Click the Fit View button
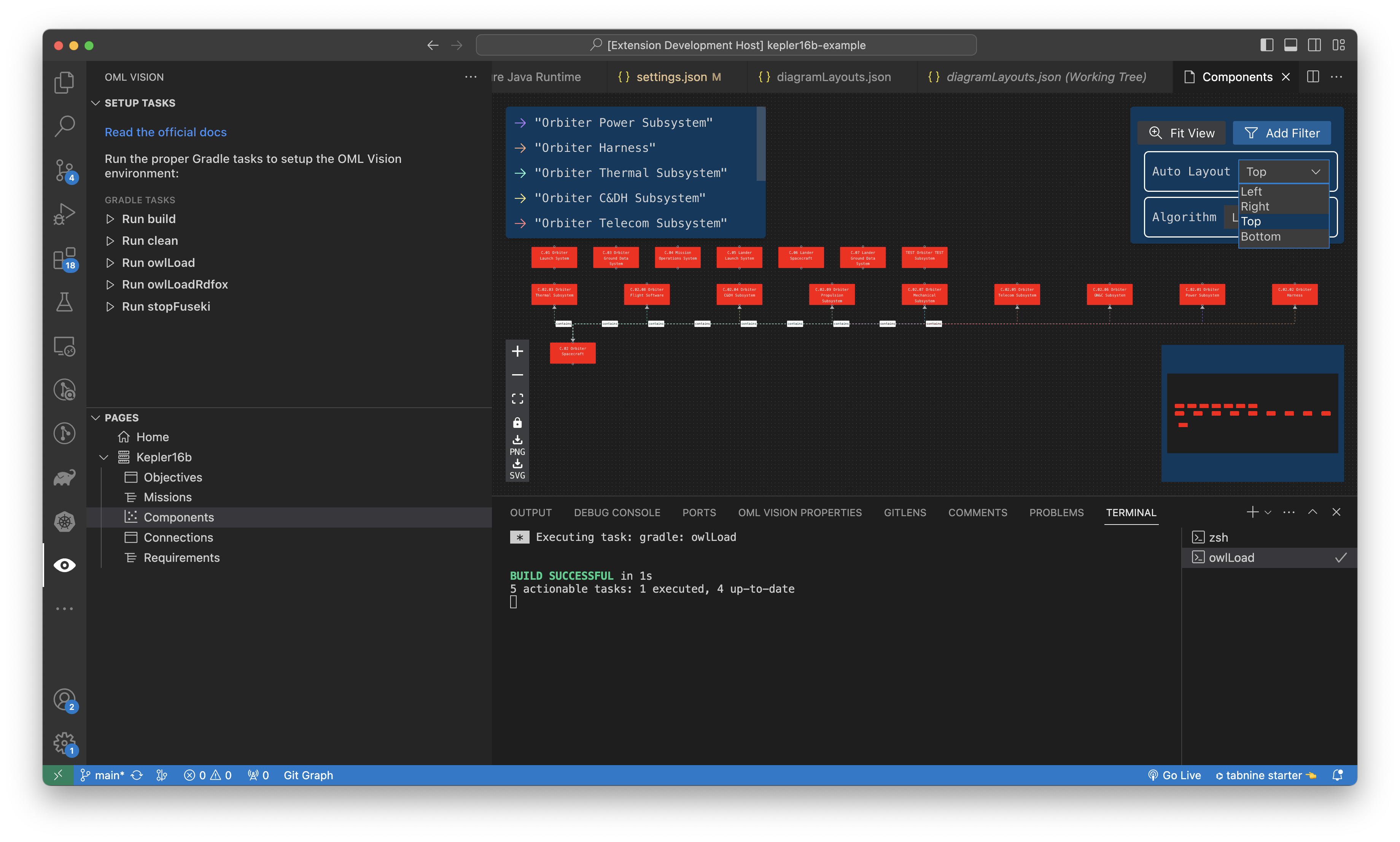Viewport: 1400px width, 842px height. click(x=1182, y=133)
